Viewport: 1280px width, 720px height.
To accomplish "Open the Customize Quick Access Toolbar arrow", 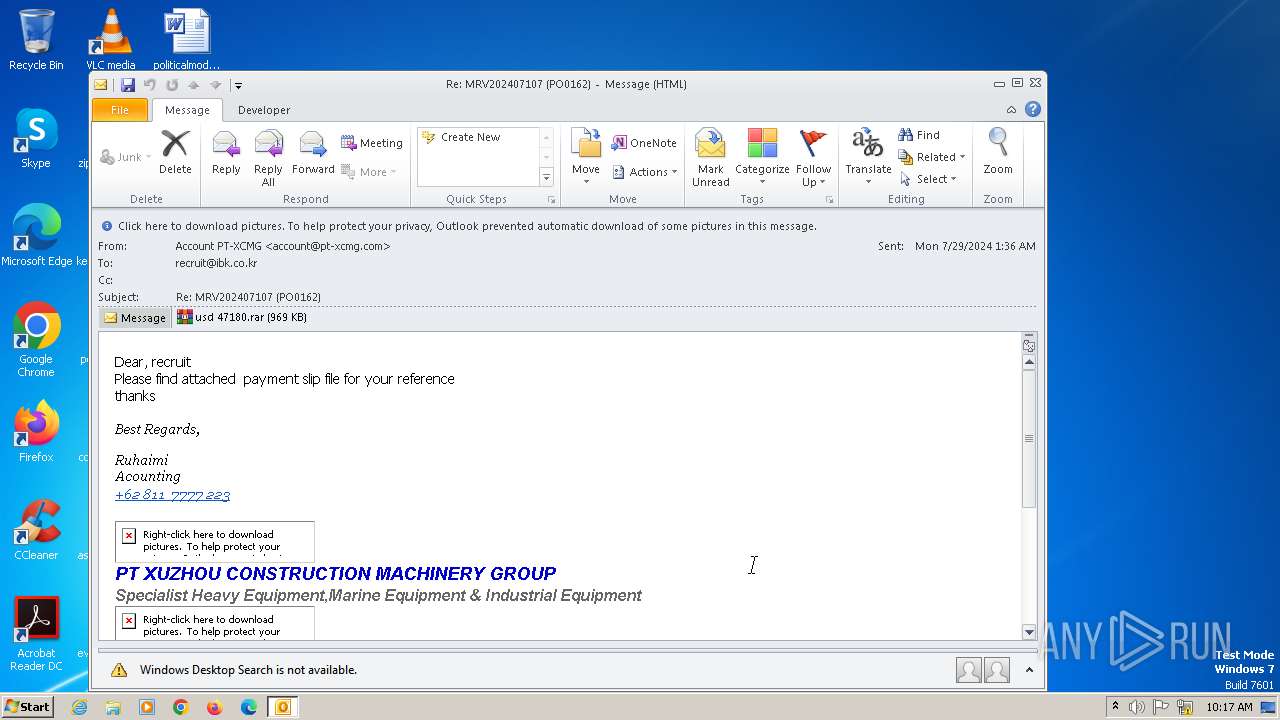I will pos(238,86).
